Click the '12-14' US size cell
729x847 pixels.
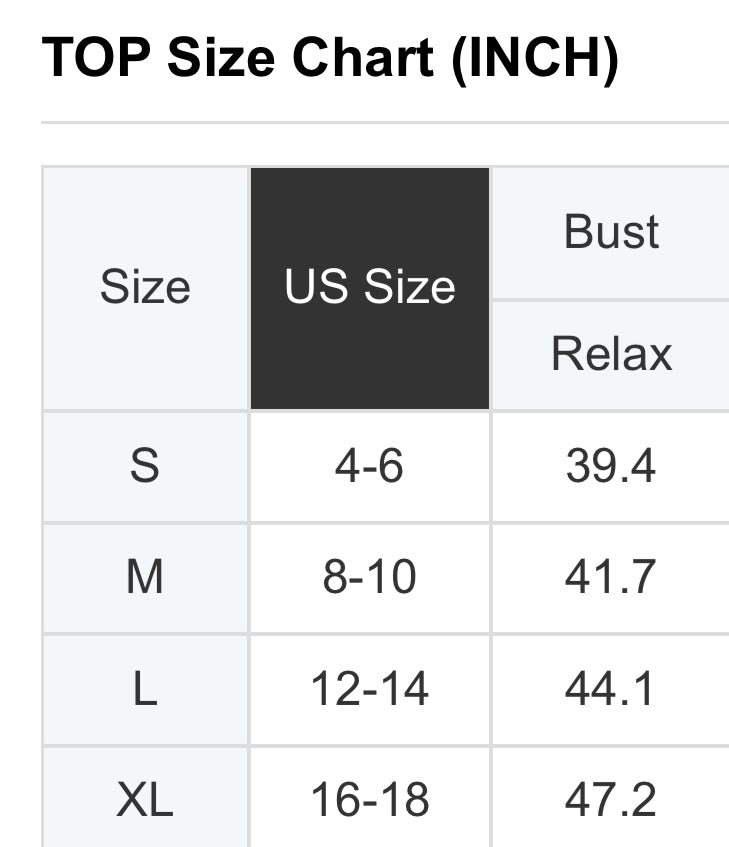370,689
